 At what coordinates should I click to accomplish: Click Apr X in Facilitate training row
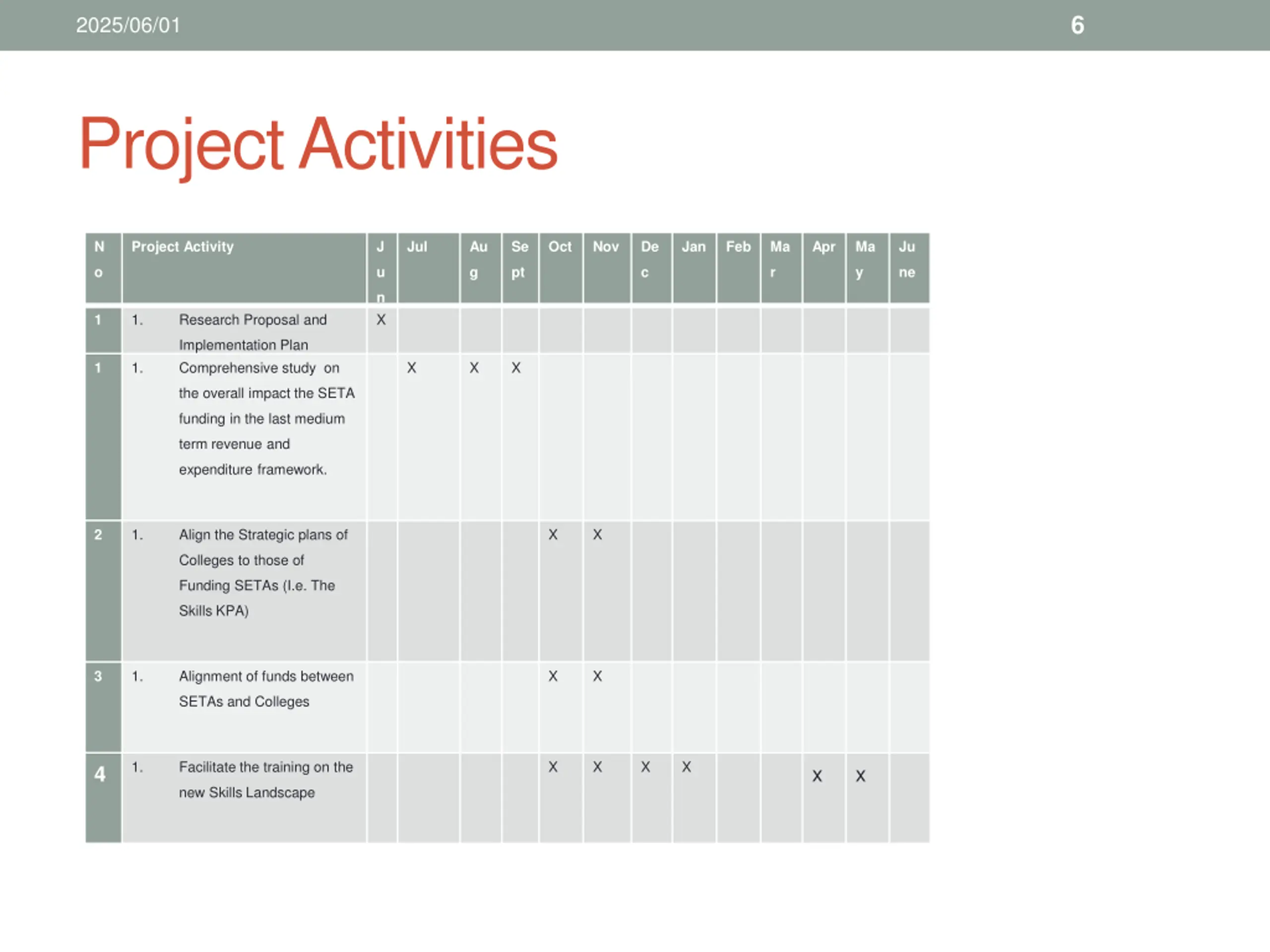click(817, 776)
